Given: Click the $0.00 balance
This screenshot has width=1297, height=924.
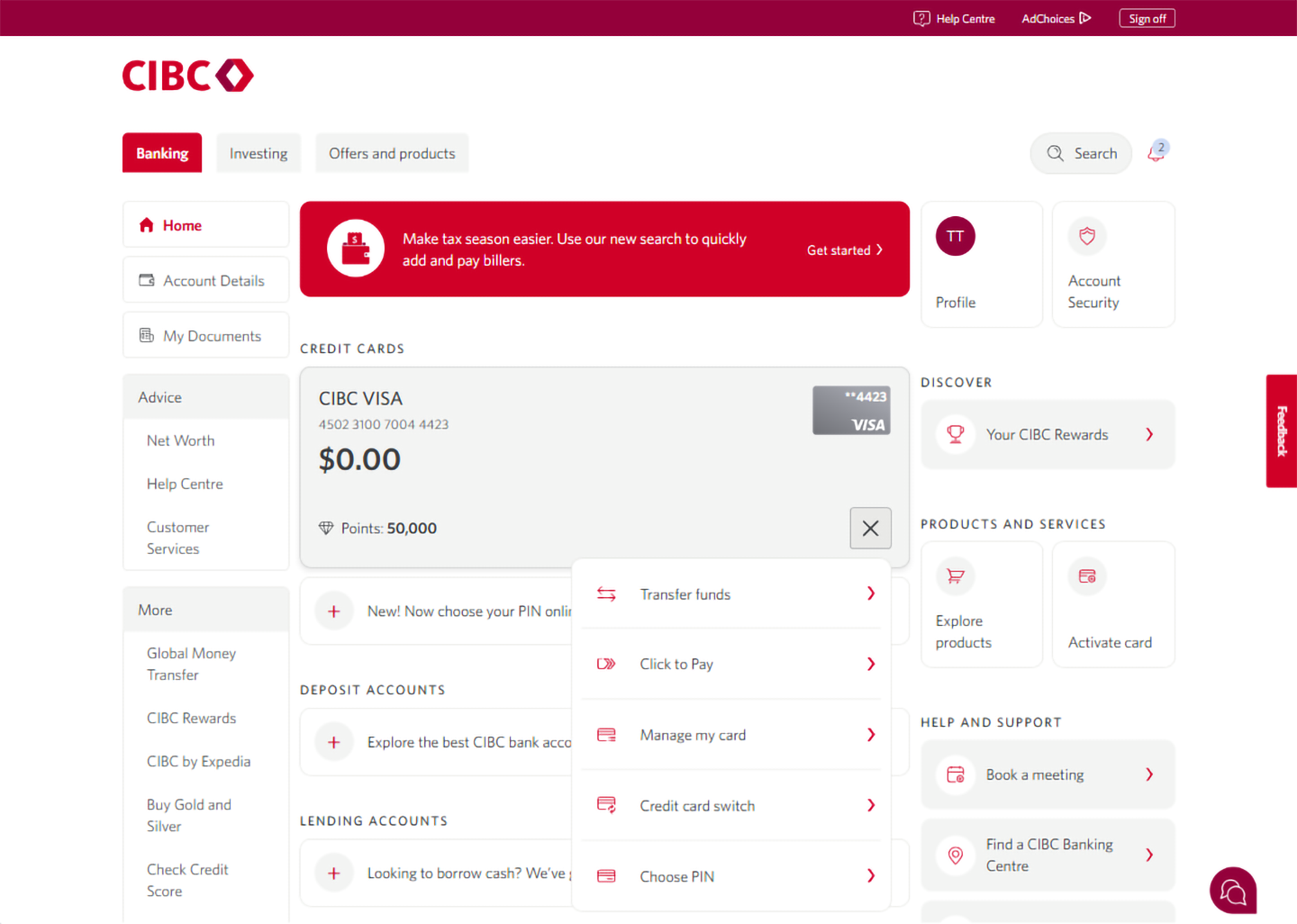Looking at the screenshot, I should [359, 459].
